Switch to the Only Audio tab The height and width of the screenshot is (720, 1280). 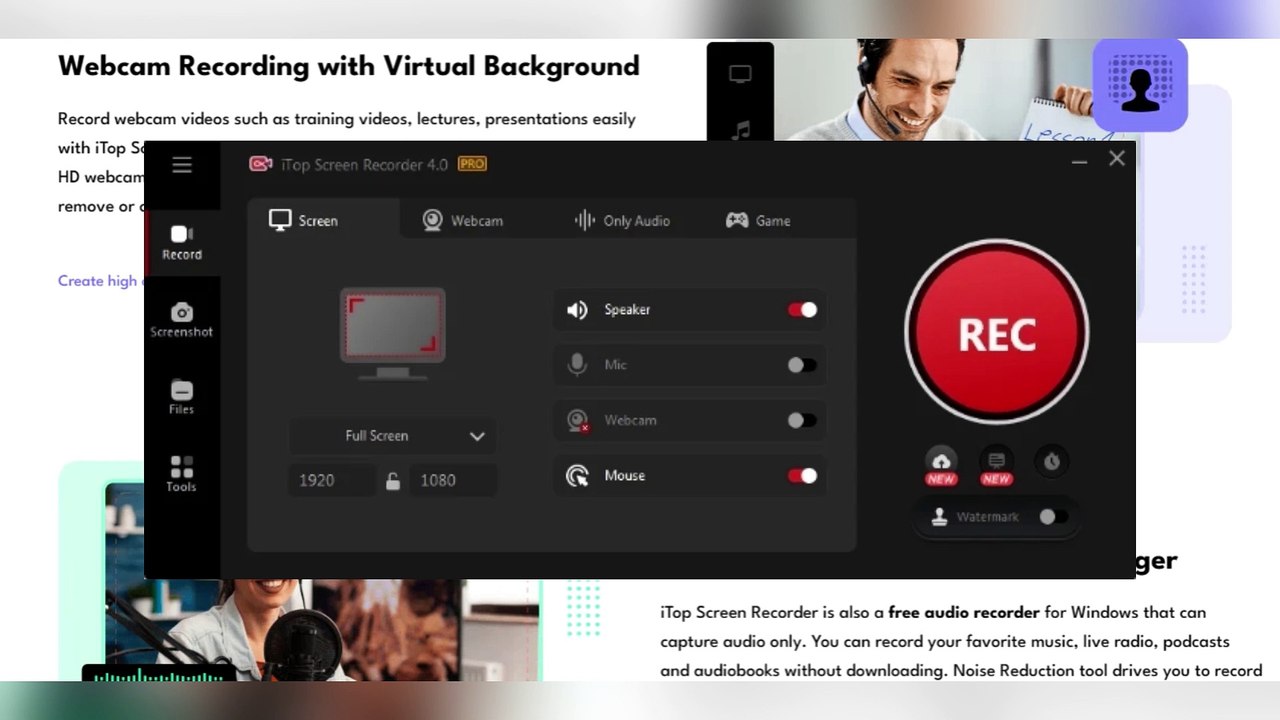pos(622,220)
